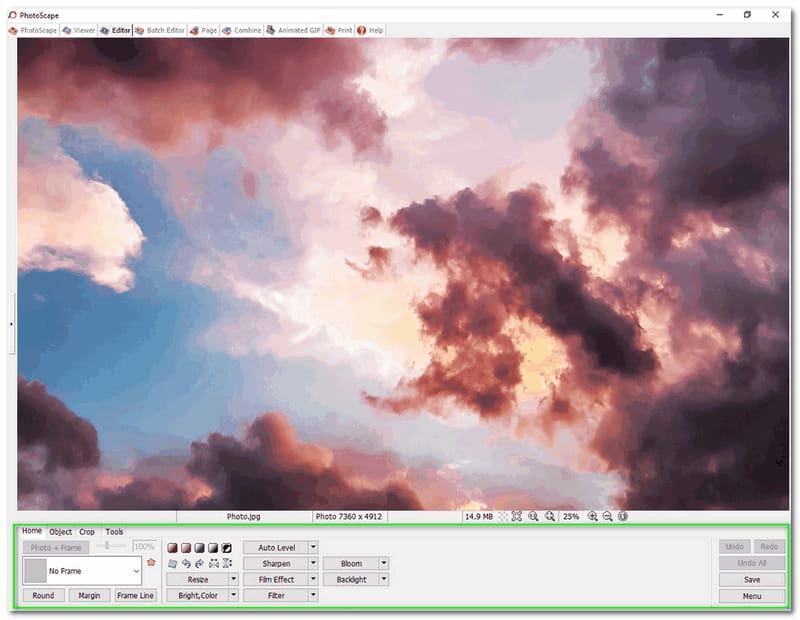
Task: Switch to the Animated GIF tab
Action: click(295, 30)
